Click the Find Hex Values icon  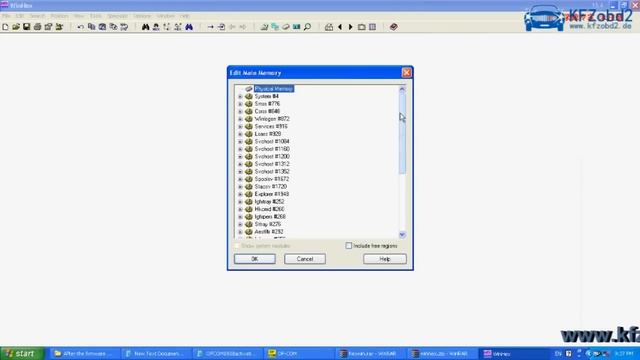point(156,27)
